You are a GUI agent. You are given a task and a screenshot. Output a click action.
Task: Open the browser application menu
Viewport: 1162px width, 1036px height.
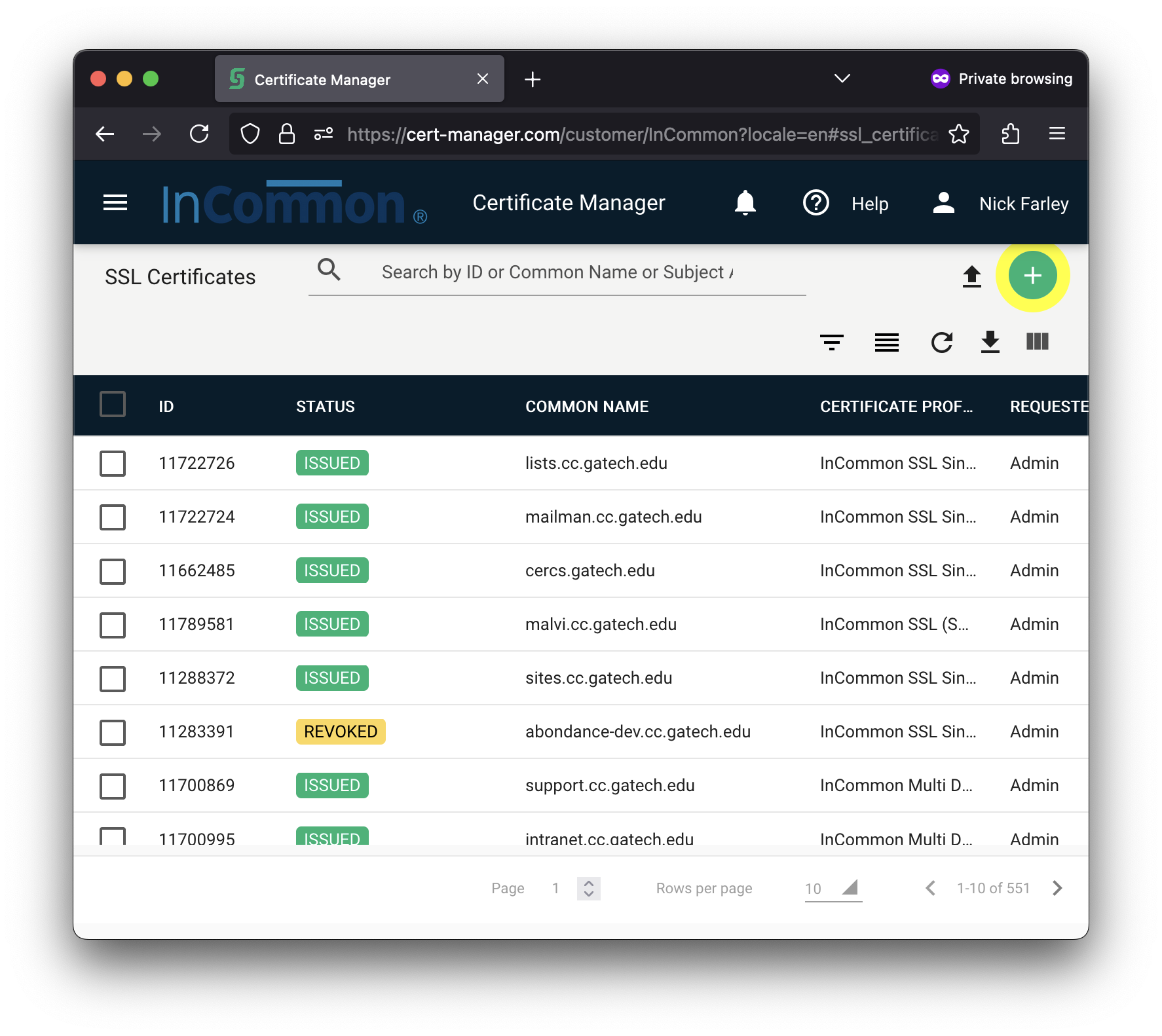[x=1057, y=134]
